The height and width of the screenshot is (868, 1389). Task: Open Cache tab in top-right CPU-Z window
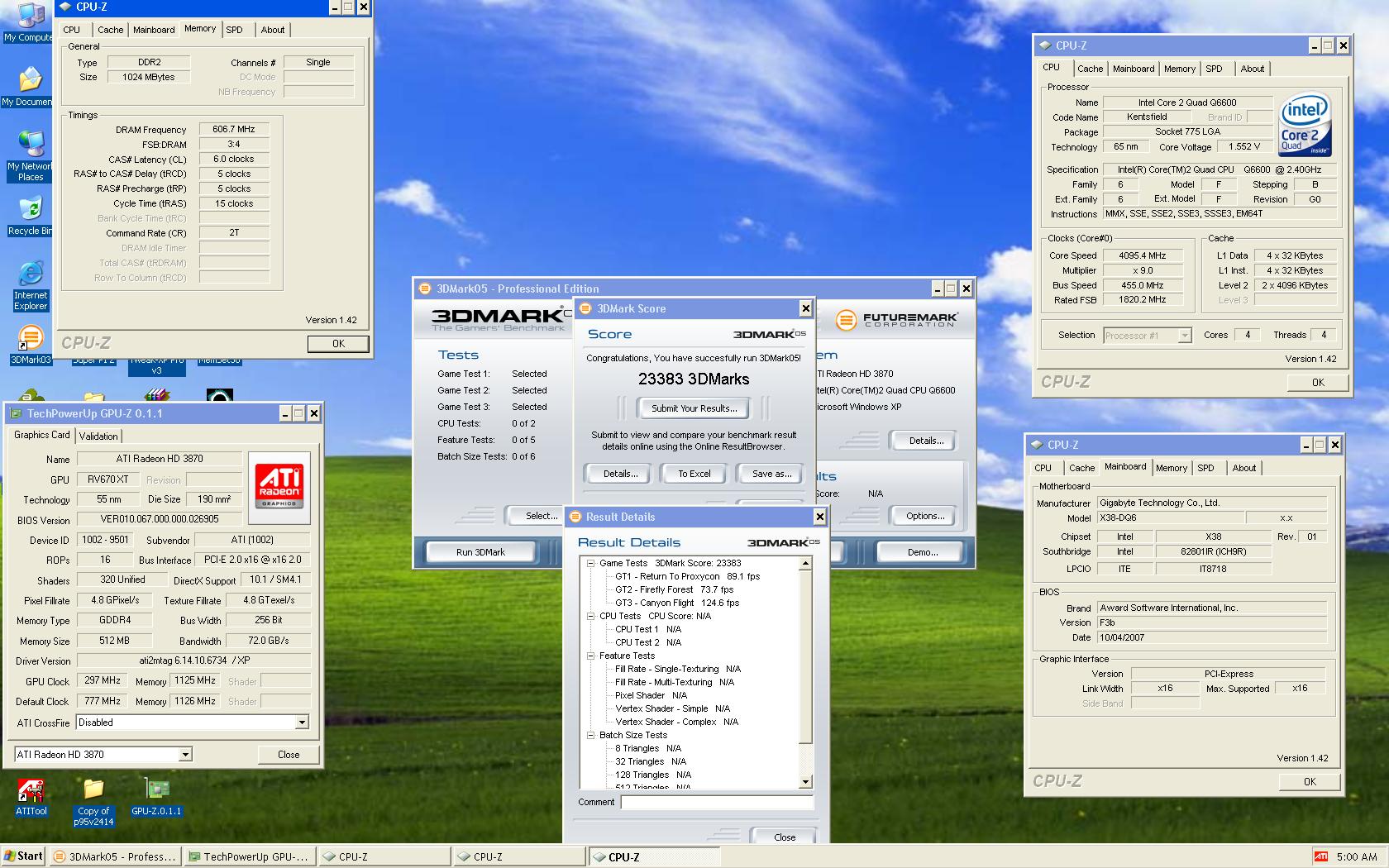1090,69
